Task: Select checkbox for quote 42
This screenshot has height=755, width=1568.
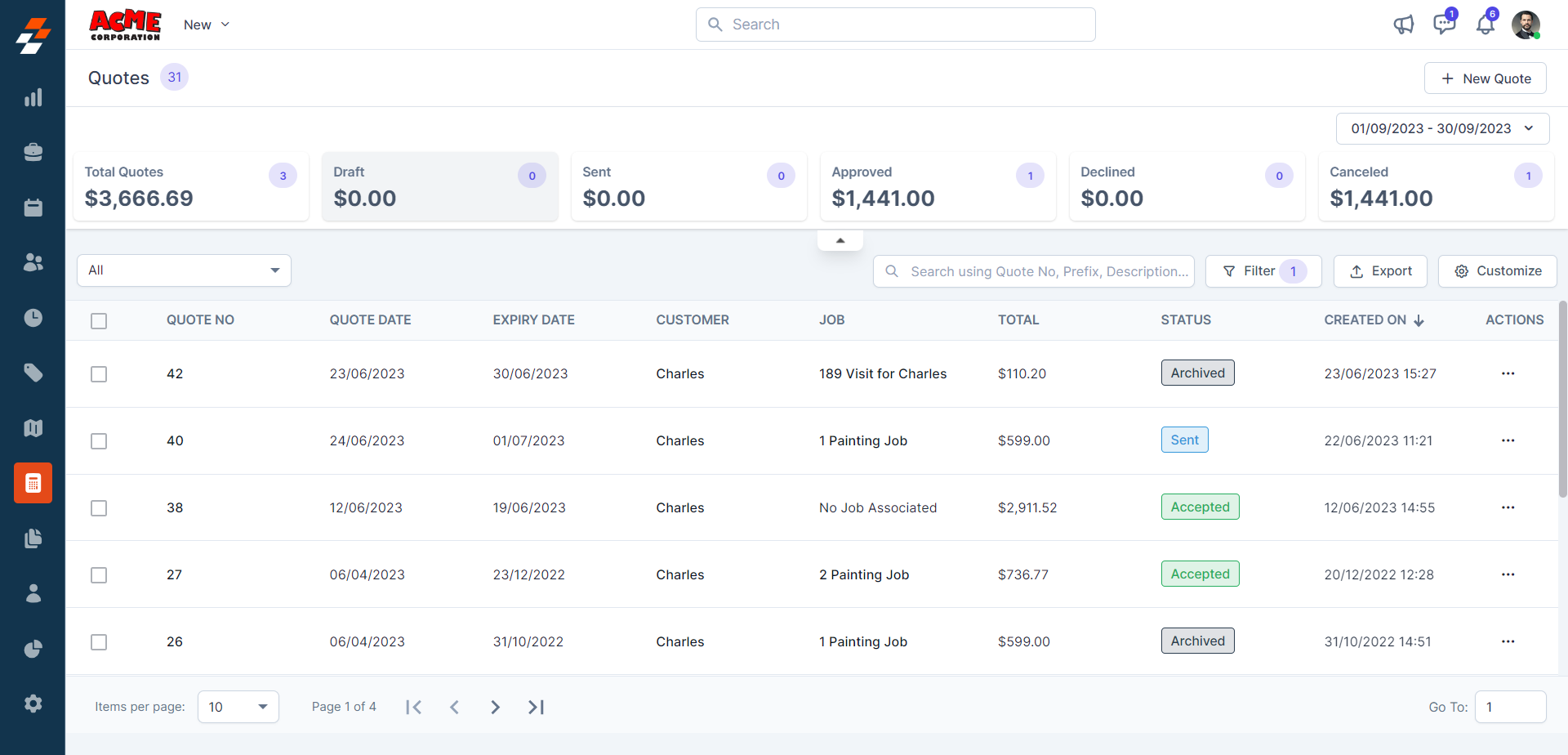Action: click(x=99, y=374)
